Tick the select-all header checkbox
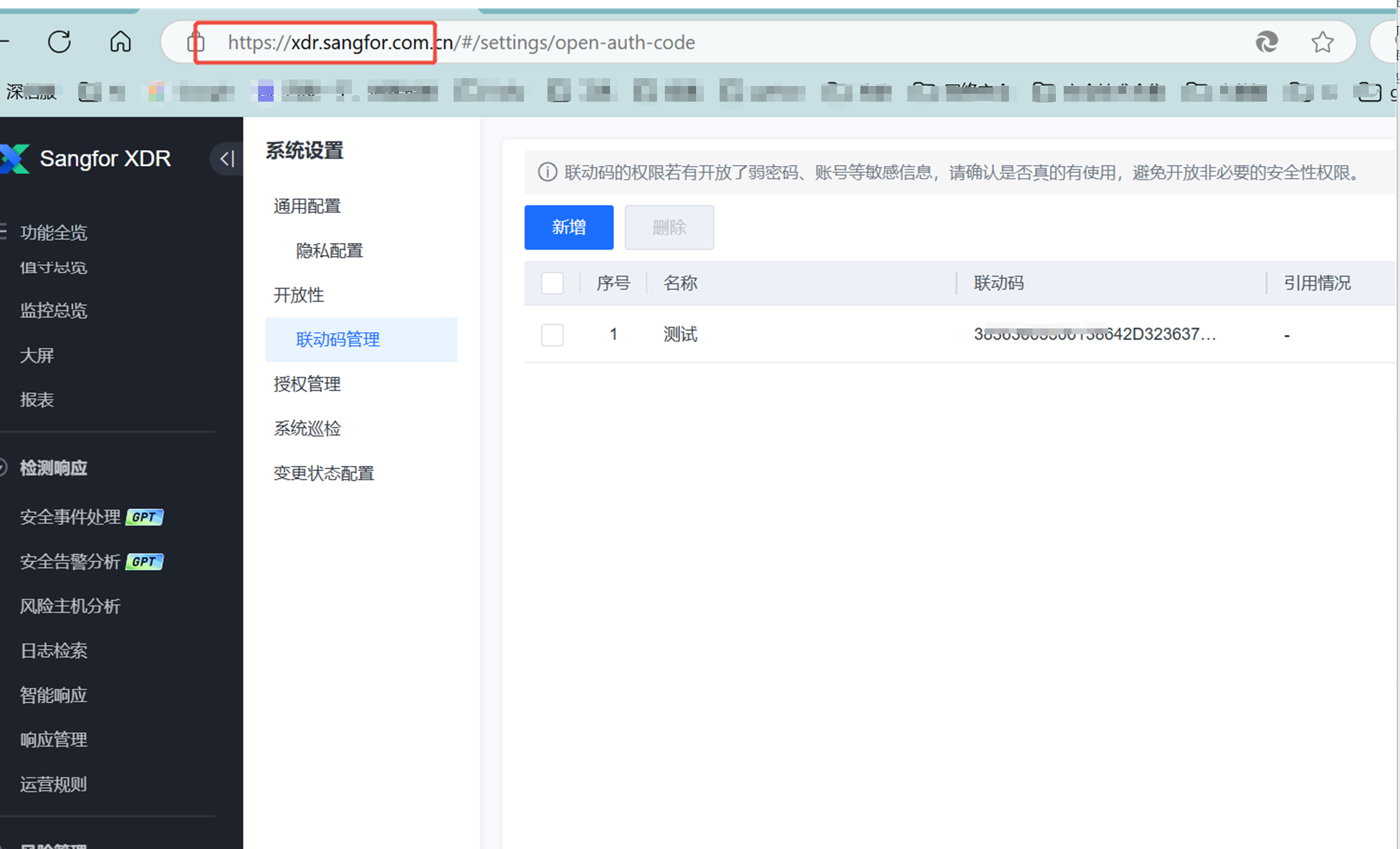 pyautogui.click(x=552, y=283)
